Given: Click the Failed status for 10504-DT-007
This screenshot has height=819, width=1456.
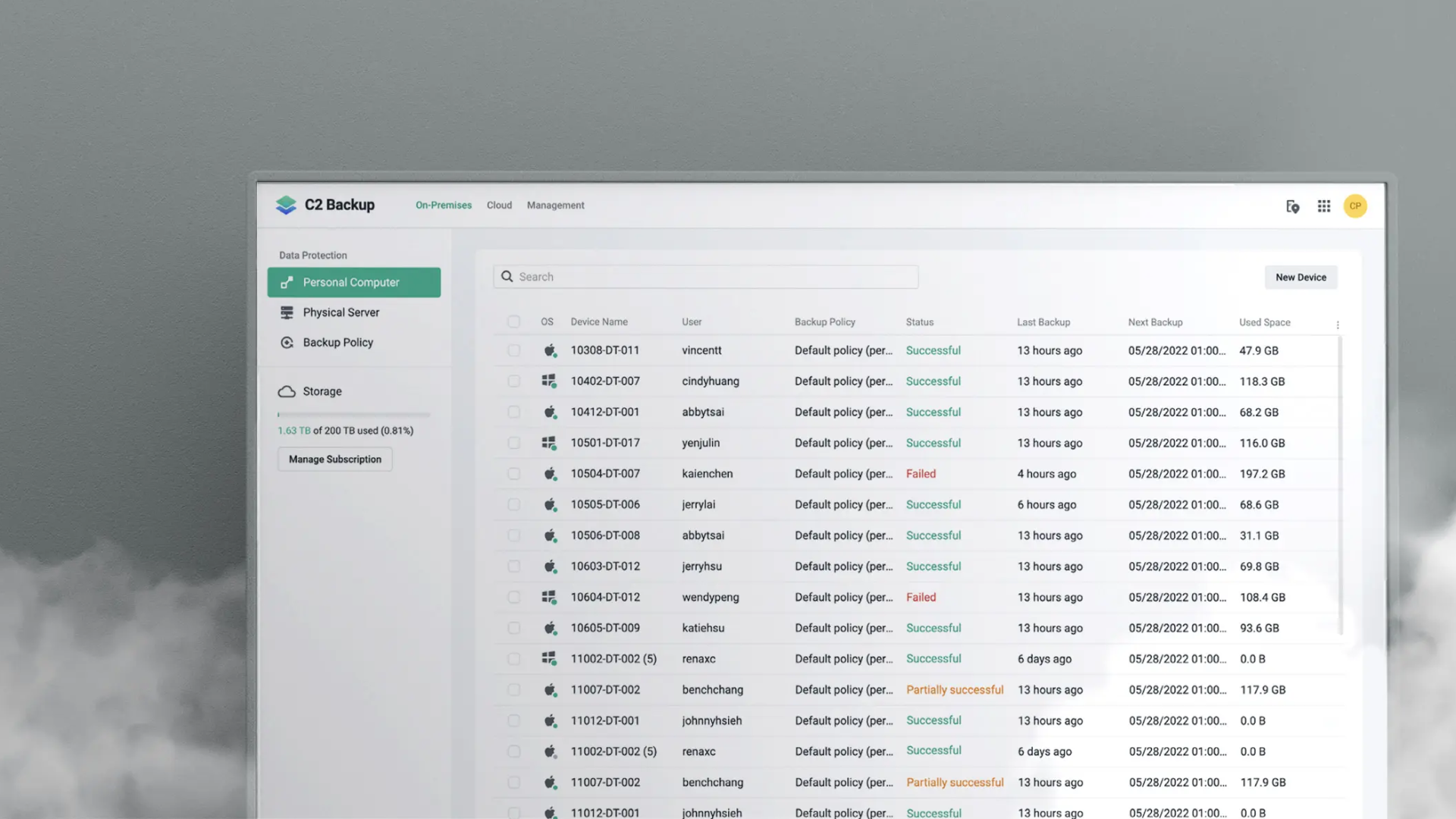Looking at the screenshot, I should click(x=921, y=474).
